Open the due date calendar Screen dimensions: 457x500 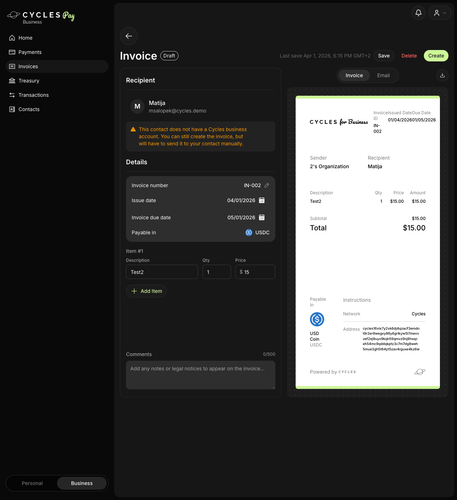click(262, 218)
